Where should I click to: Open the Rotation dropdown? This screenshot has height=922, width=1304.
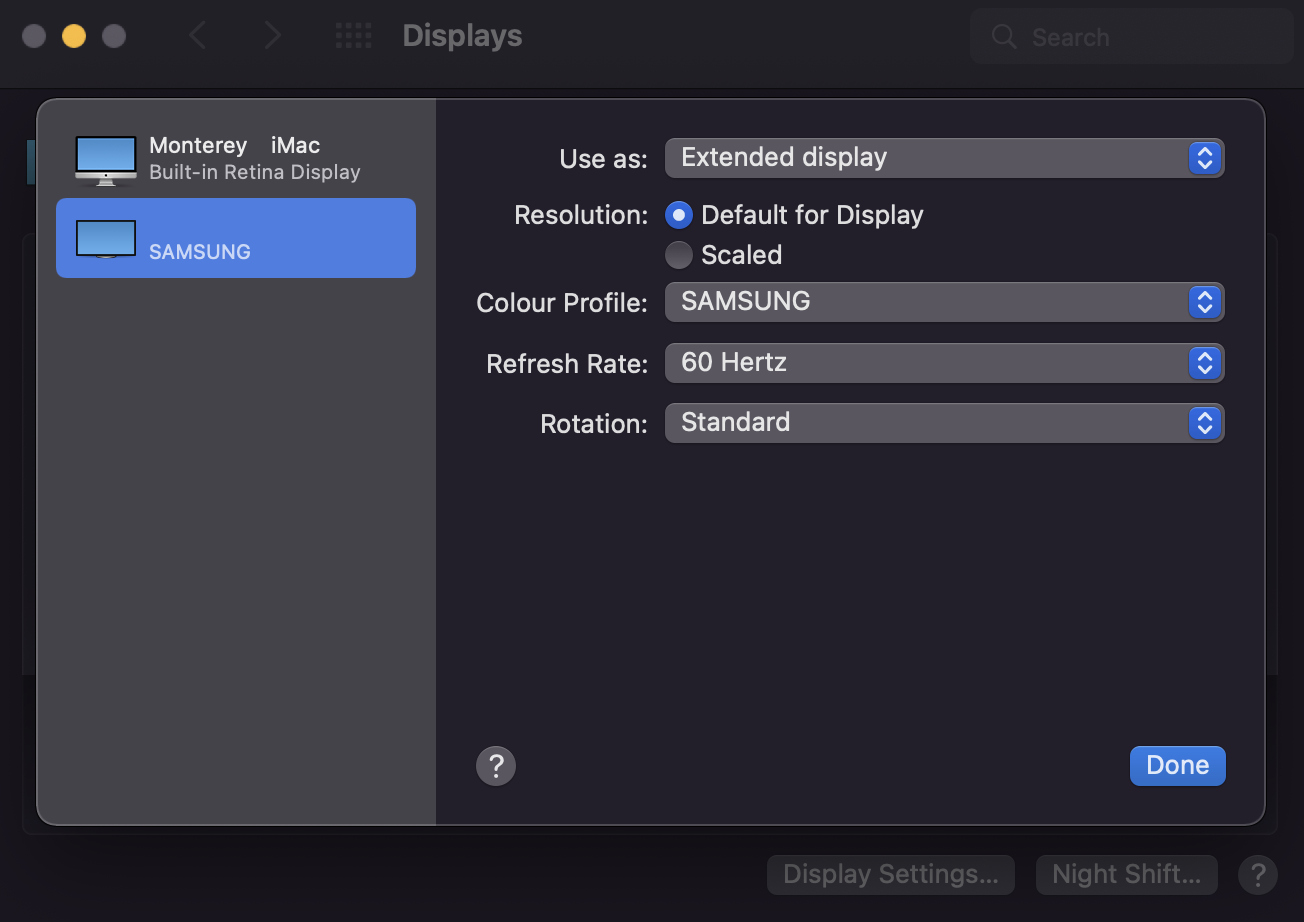click(943, 423)
